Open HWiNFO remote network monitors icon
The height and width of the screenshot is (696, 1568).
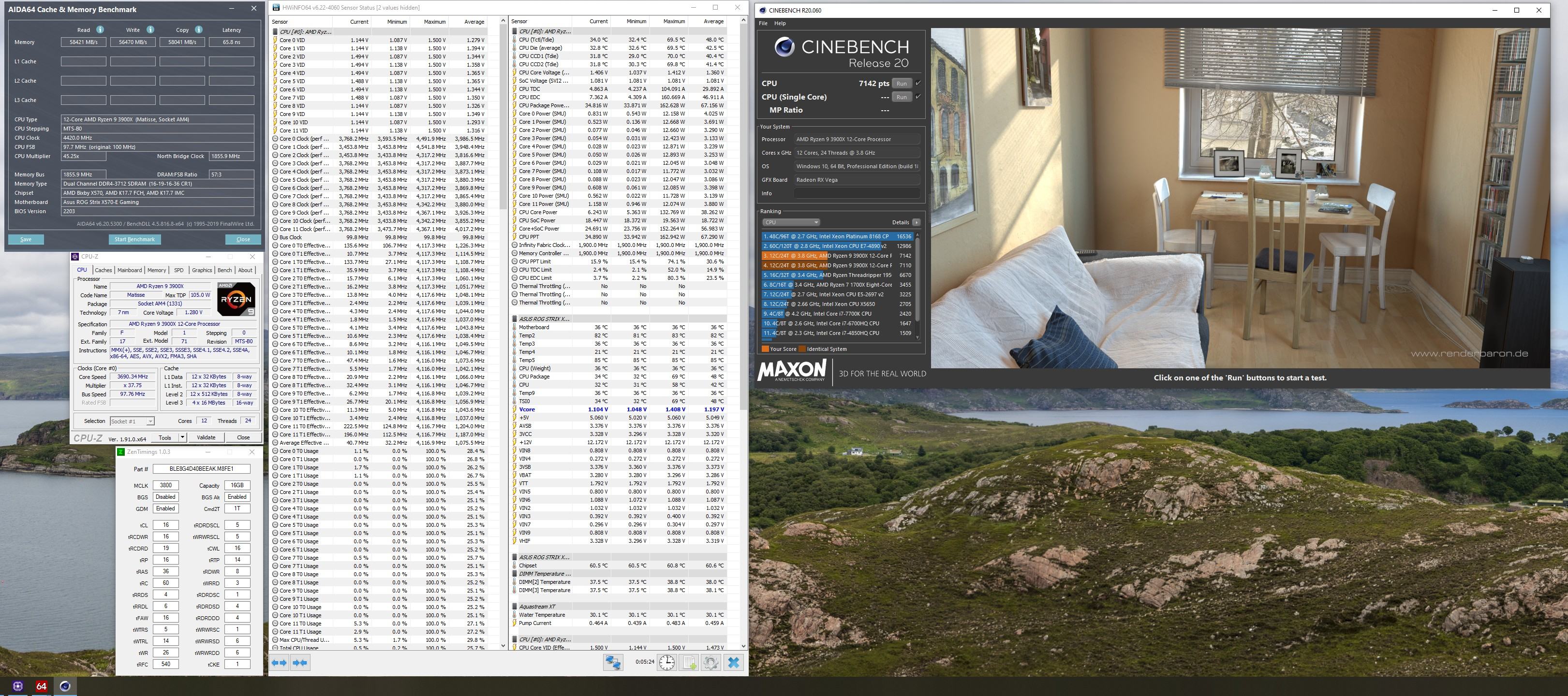click(613, 663)
